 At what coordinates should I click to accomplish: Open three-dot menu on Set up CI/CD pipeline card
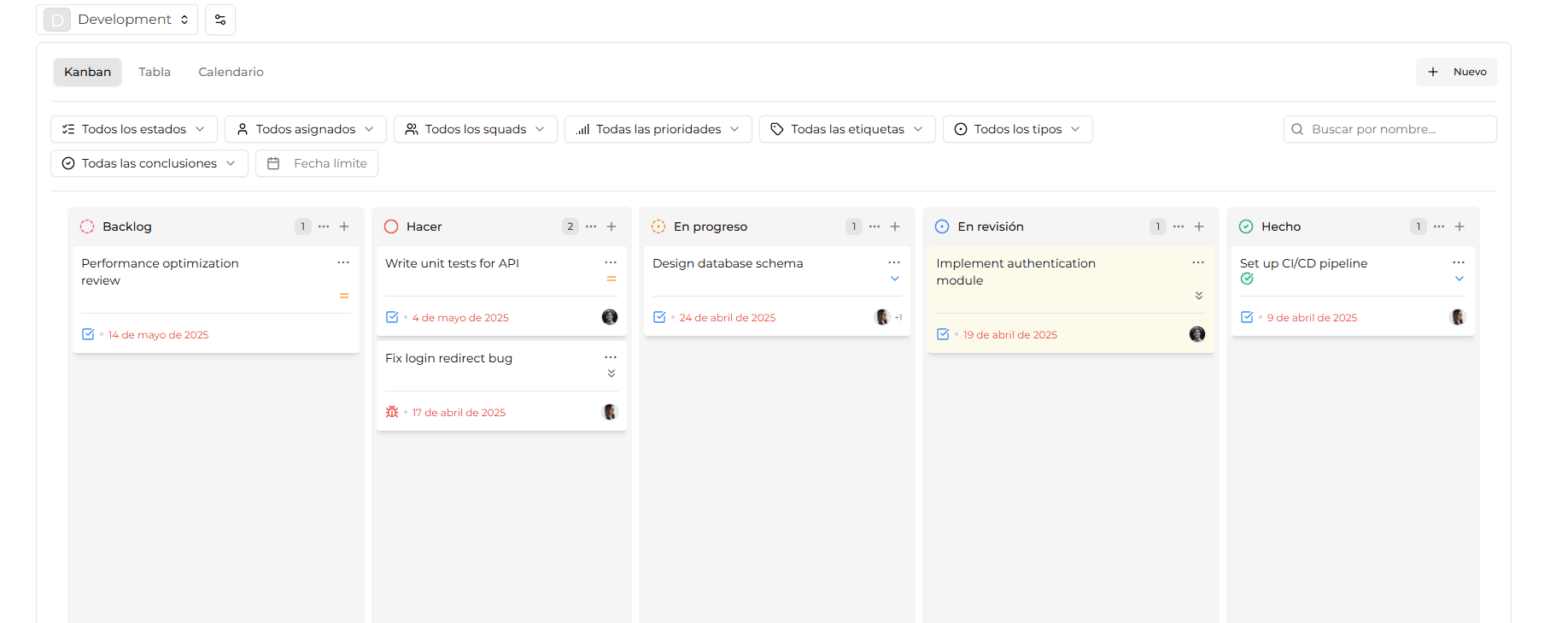coord(1459,262)
